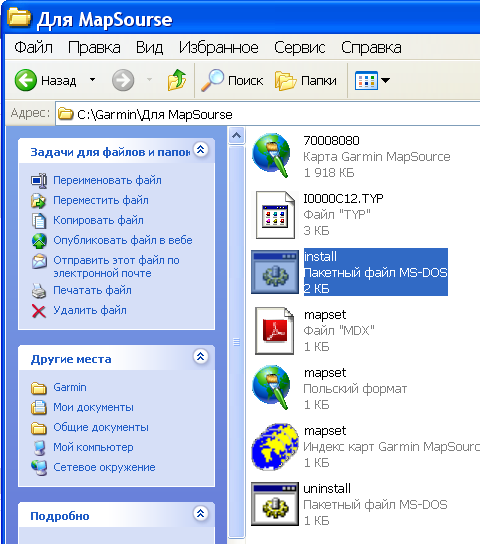
Task: Select the mapset MDX file icon
Action: [274, 331]
